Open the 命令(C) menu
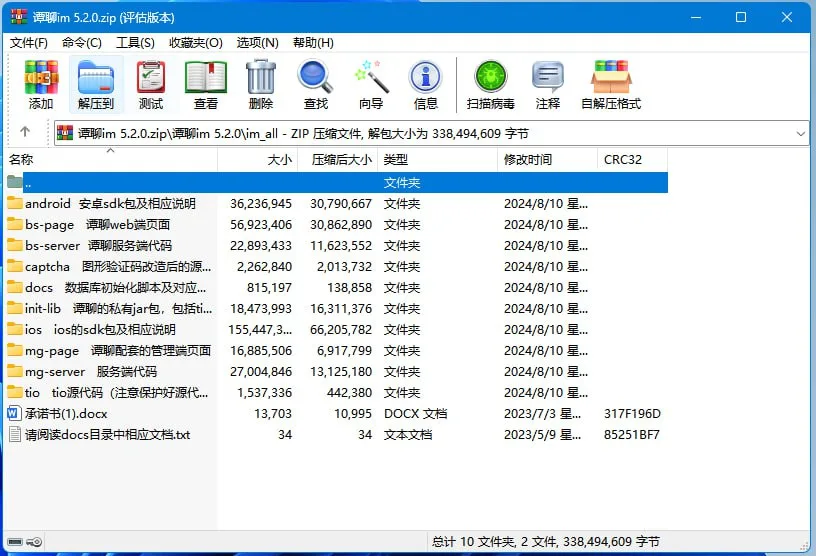Screen dimensions: 816x556 (82, 43)
